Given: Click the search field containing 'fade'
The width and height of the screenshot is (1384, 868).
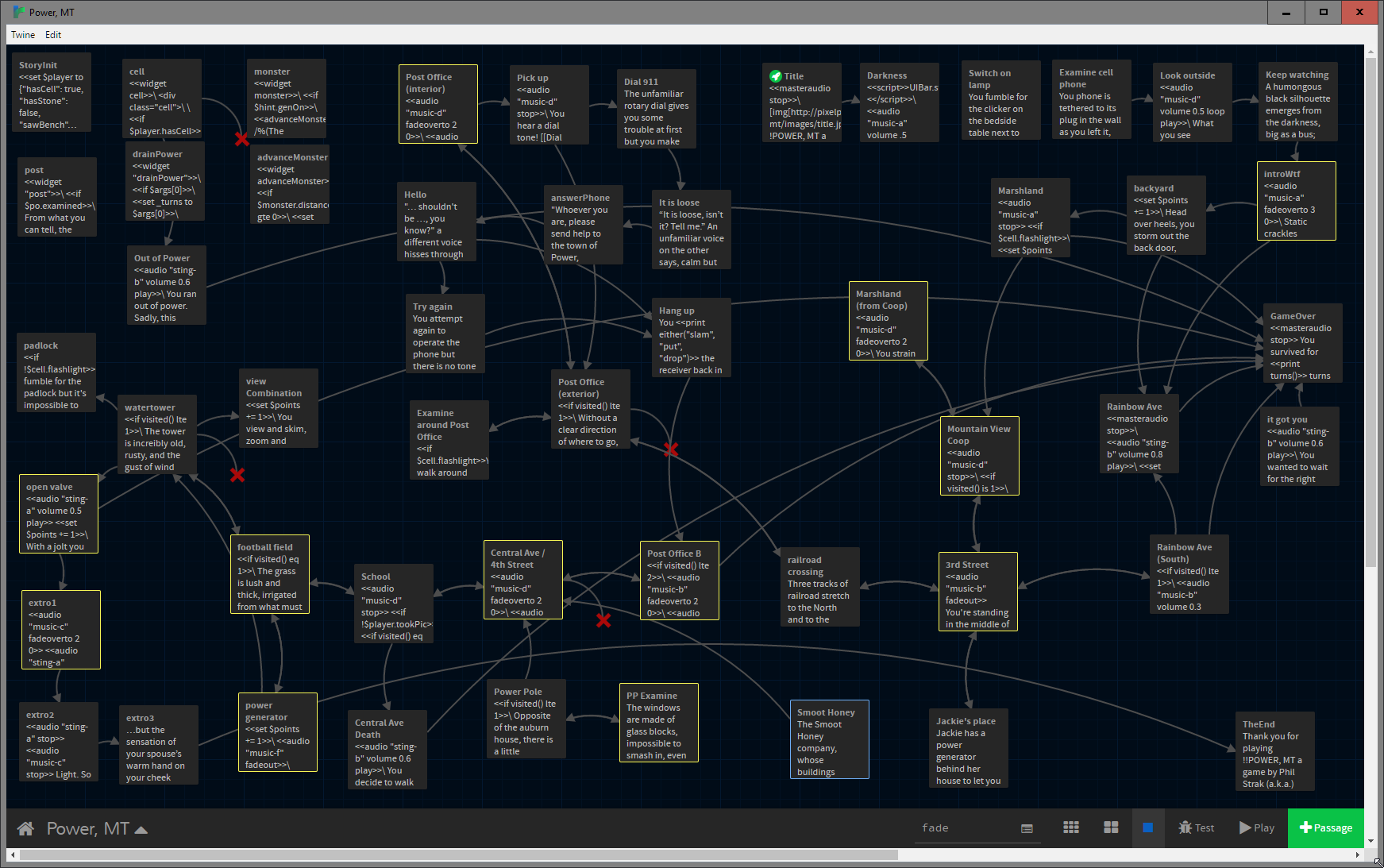Looking at the screenshot, I should pos(967,827).
